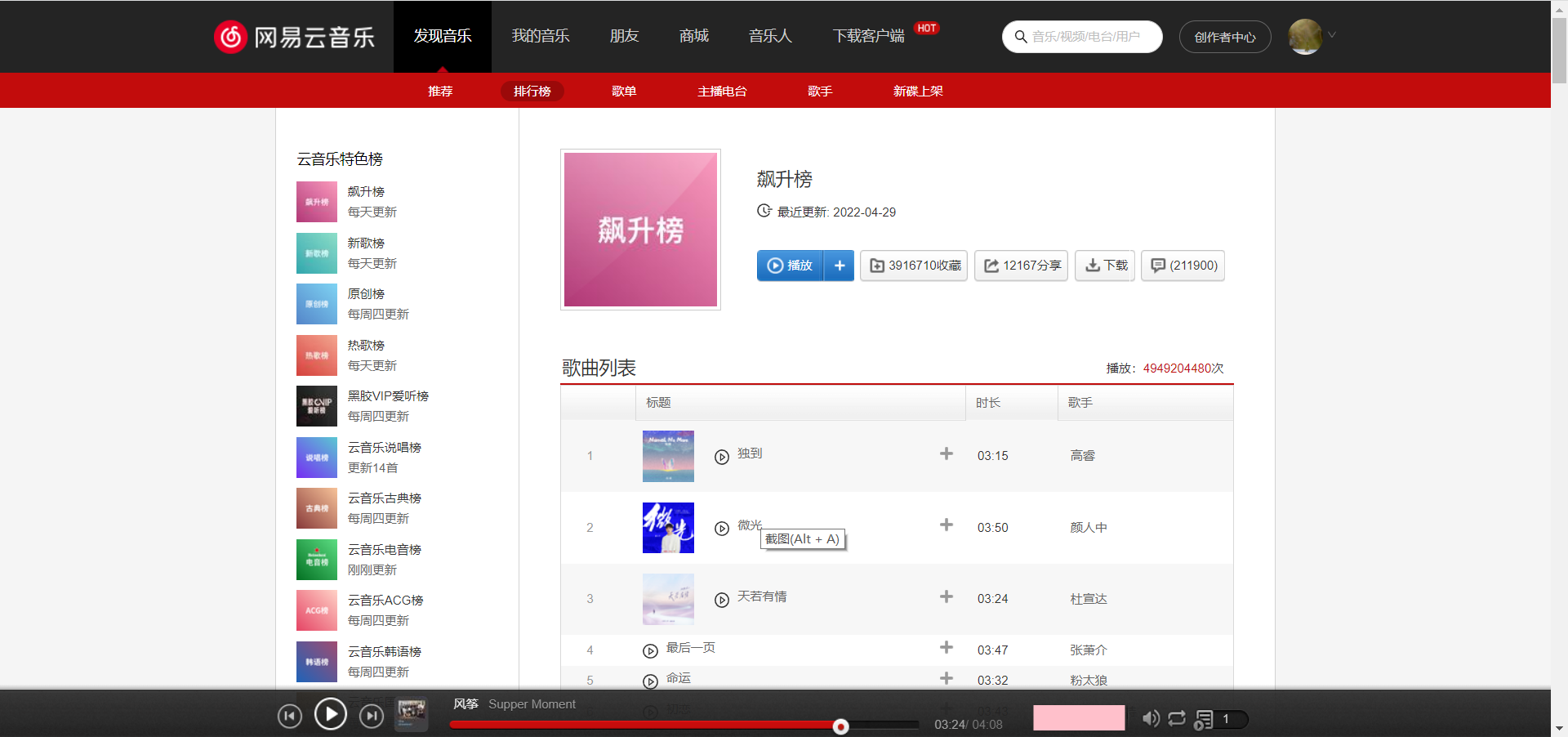1568x737 pixels.
Task: Play the 飙升榜 chart with 播放 button
Action: click(x=790, y=266)
